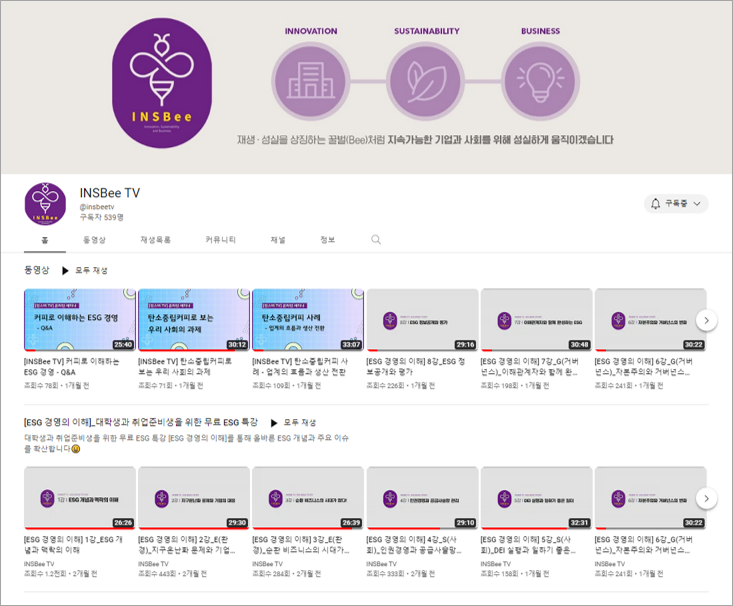Open the 6강 thumbnail in the ESG playlist row

650,498
